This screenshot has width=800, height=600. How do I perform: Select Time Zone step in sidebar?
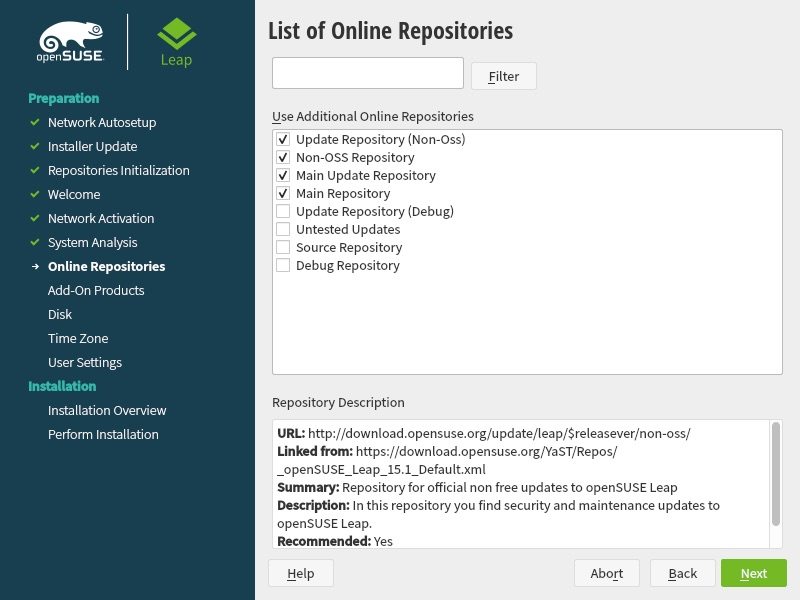tap(78, 338)
